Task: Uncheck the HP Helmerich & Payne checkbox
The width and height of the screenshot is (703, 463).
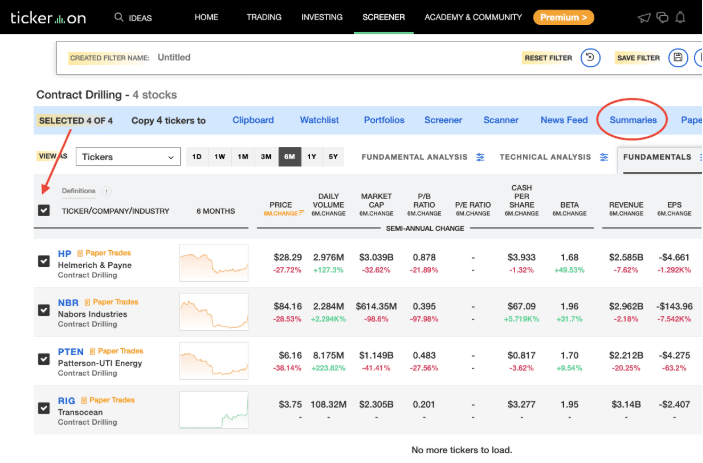Action: tap(44, 261)
